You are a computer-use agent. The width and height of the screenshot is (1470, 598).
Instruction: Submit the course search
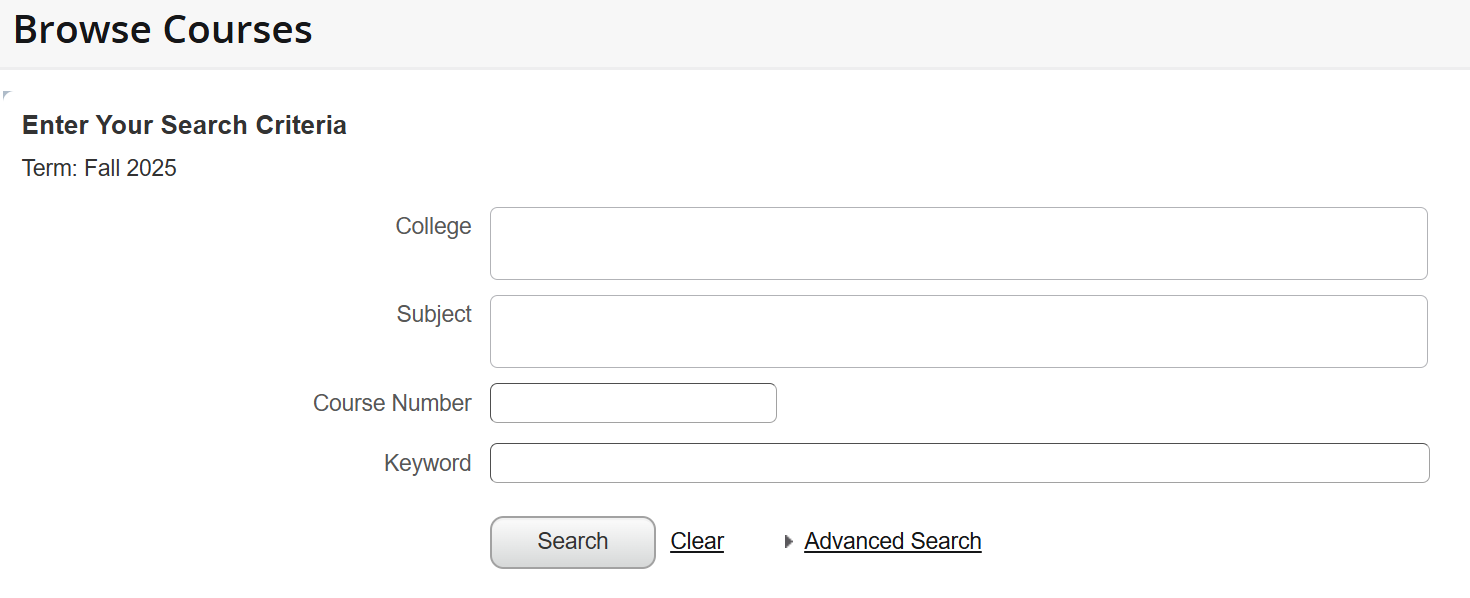coord(572,541)
